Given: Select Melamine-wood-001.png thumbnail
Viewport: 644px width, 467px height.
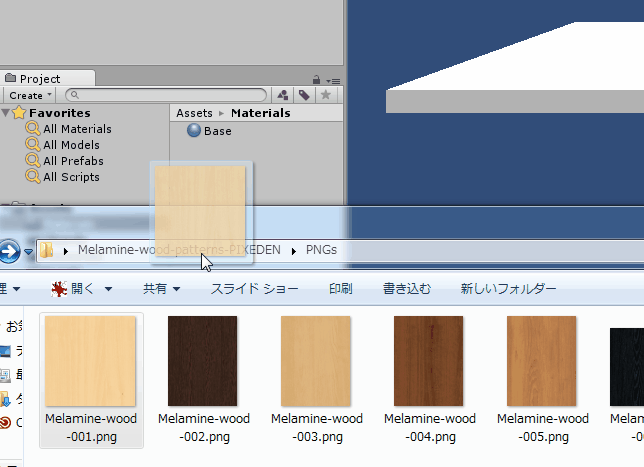Looking at the screenshot, I should click(x=90, y=361).
